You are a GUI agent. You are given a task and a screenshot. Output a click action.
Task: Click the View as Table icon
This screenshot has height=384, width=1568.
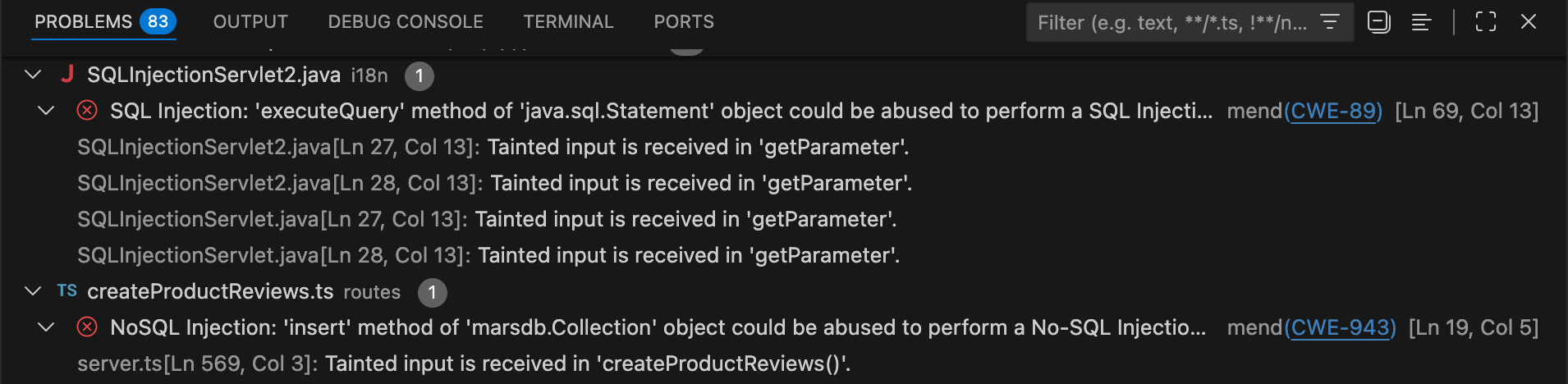click(1421, 22)
